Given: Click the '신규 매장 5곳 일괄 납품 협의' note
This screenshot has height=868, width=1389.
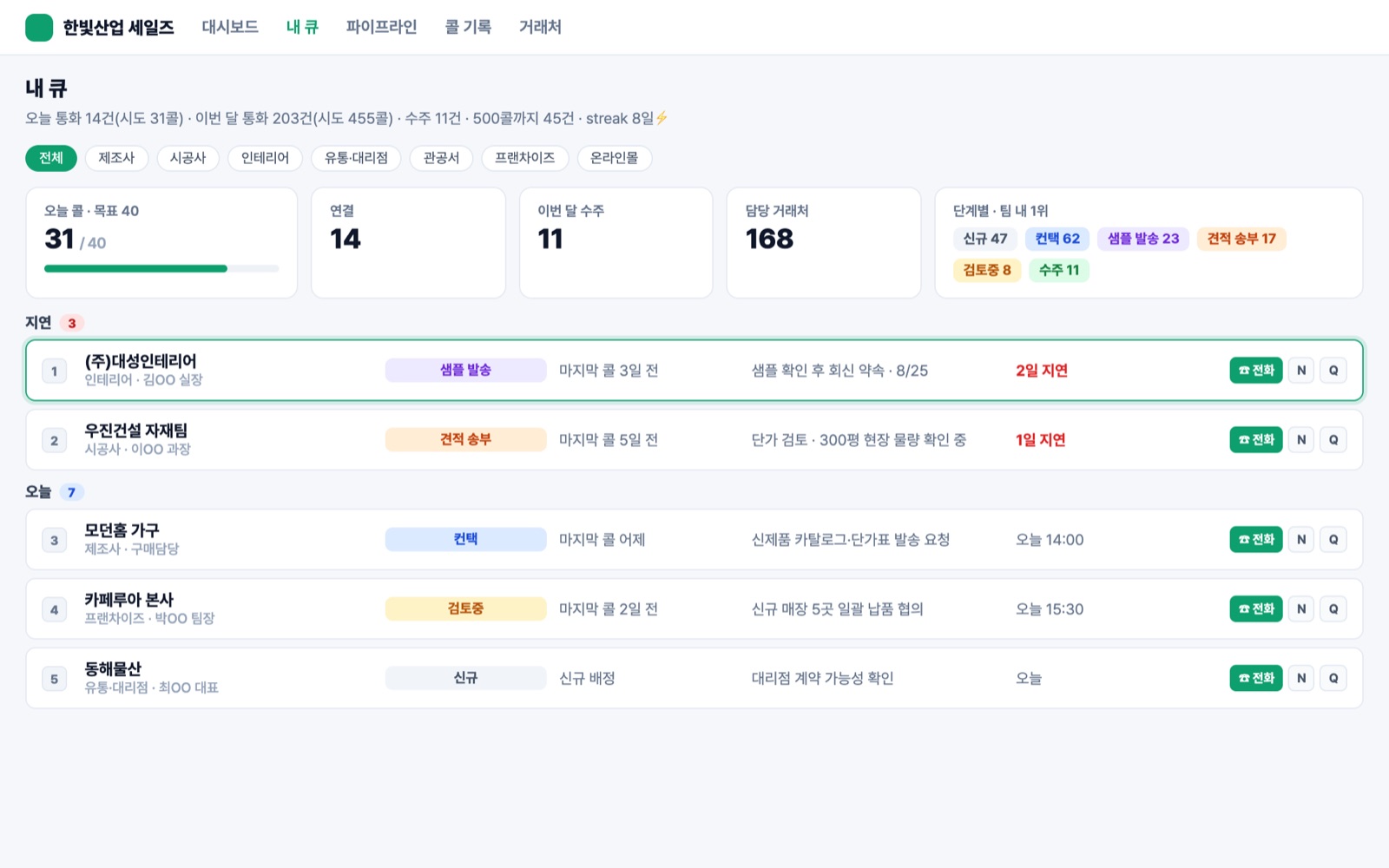Looking at the screenshot, I should (x=837, y=609).
